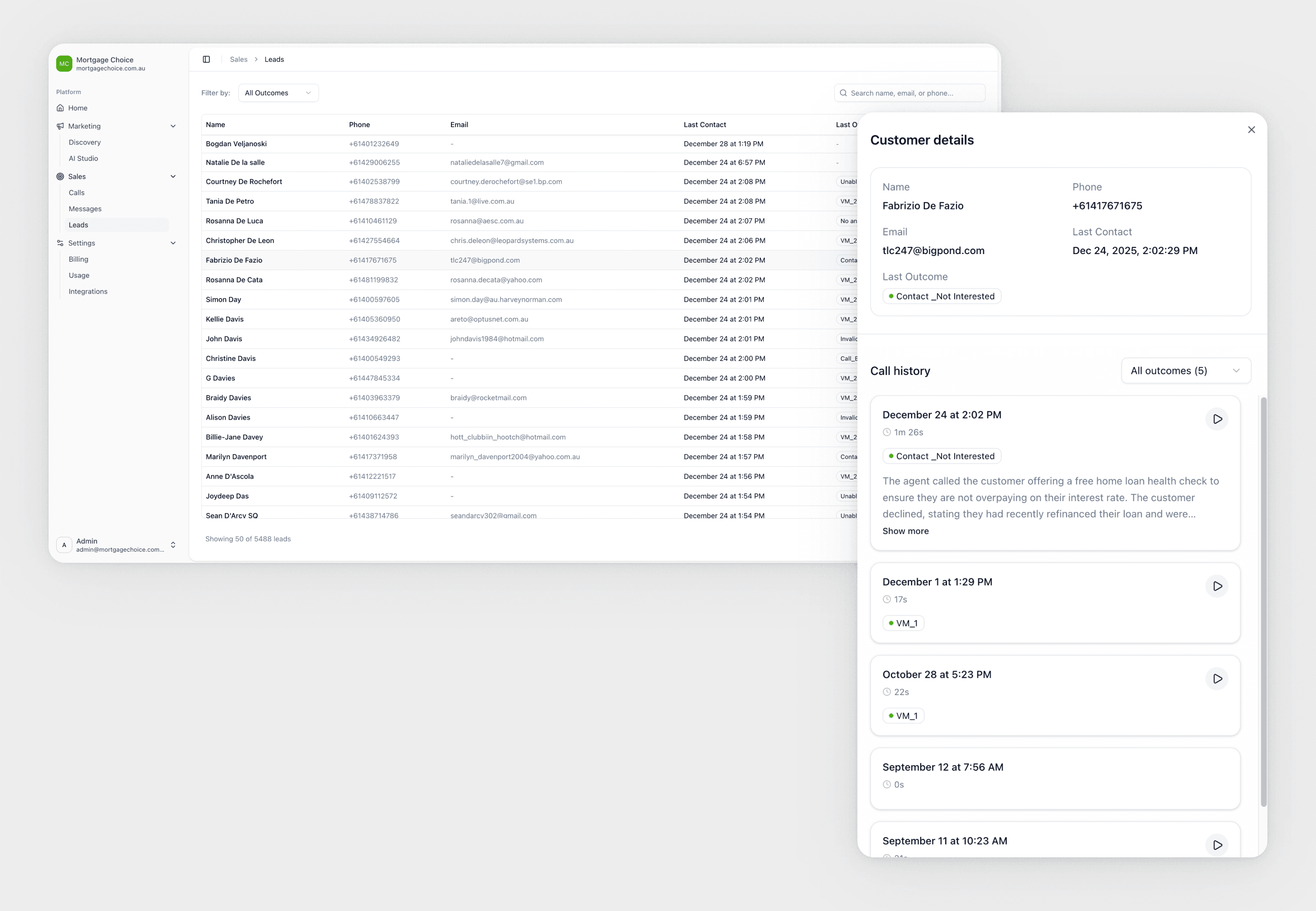
Task: Open Settings using the gear icon
Action: [61, 242]
